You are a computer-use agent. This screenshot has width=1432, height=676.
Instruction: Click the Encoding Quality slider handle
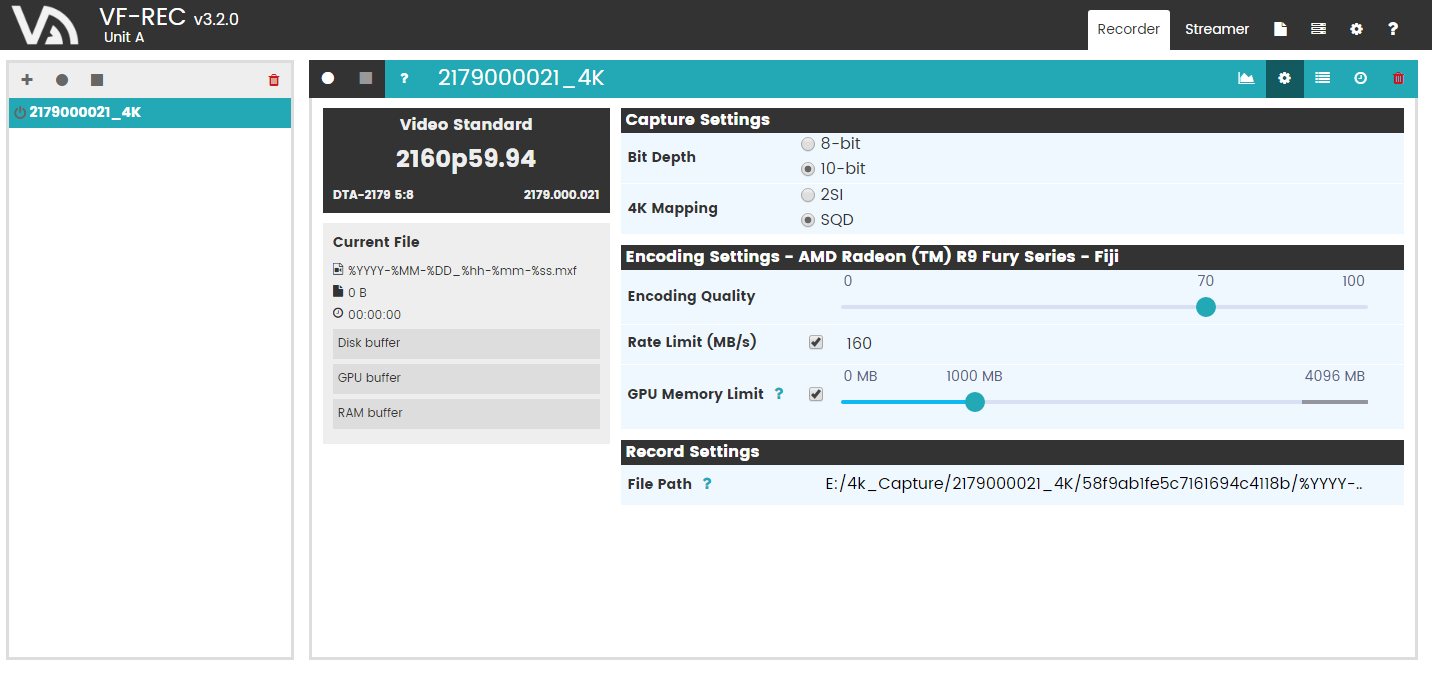tap(1206, 307)
